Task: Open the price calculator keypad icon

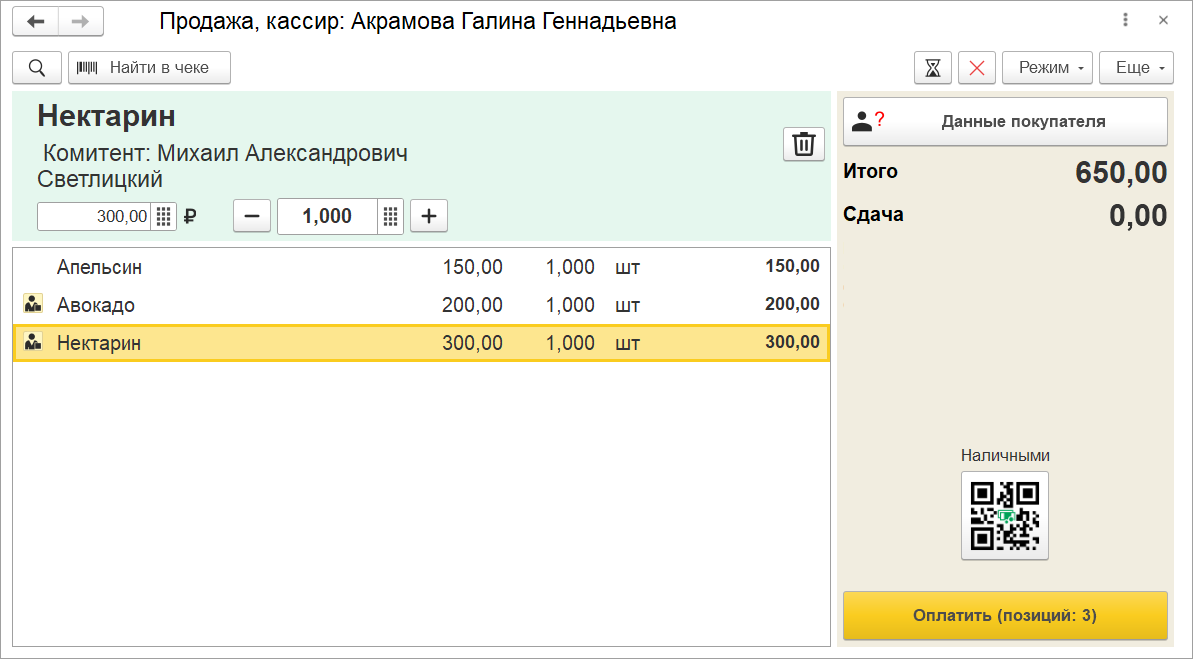Action: click(164, 216)
